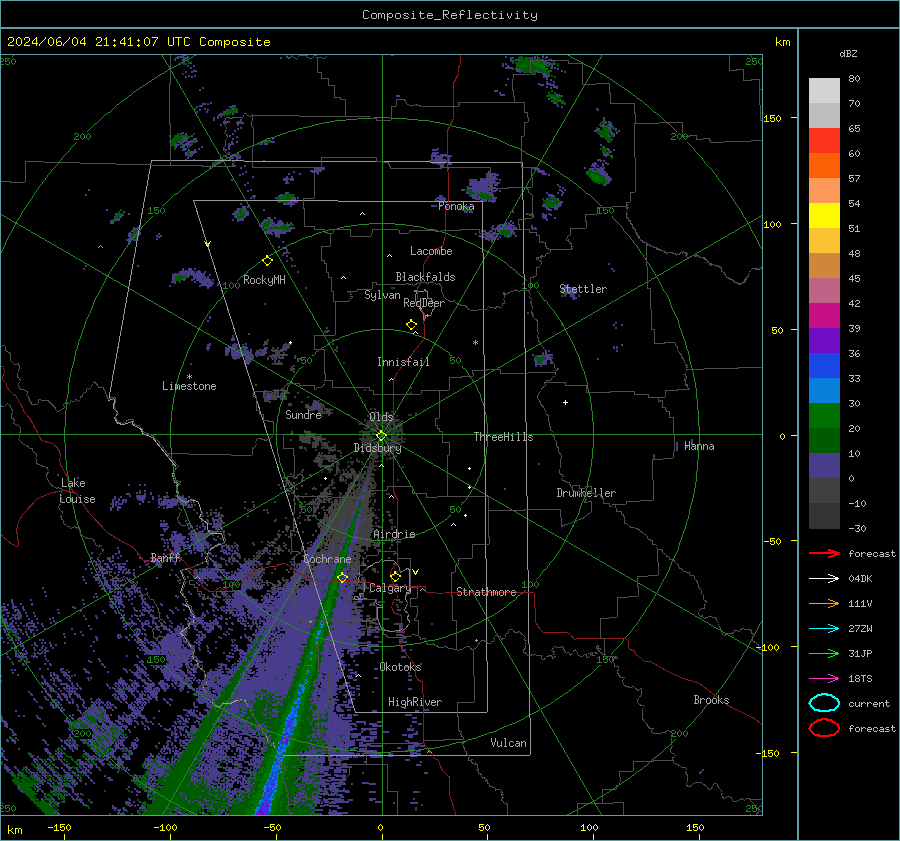Click the RedDeer city label
900x841 pixels.
(x=424, y=303)
